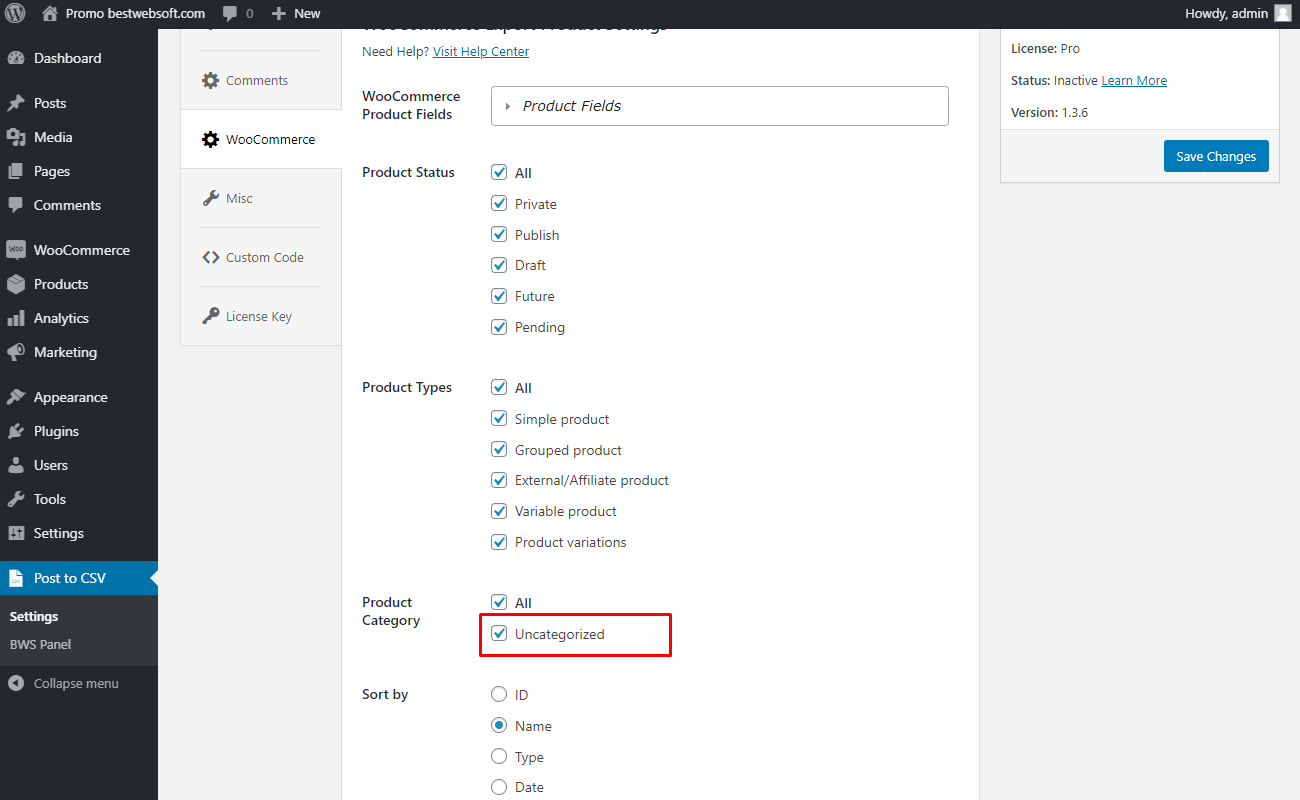This screenshot has width=1300, height=800.
Task: Switch to the WooCommerce settings tab
Action: [x=261, y=140]
